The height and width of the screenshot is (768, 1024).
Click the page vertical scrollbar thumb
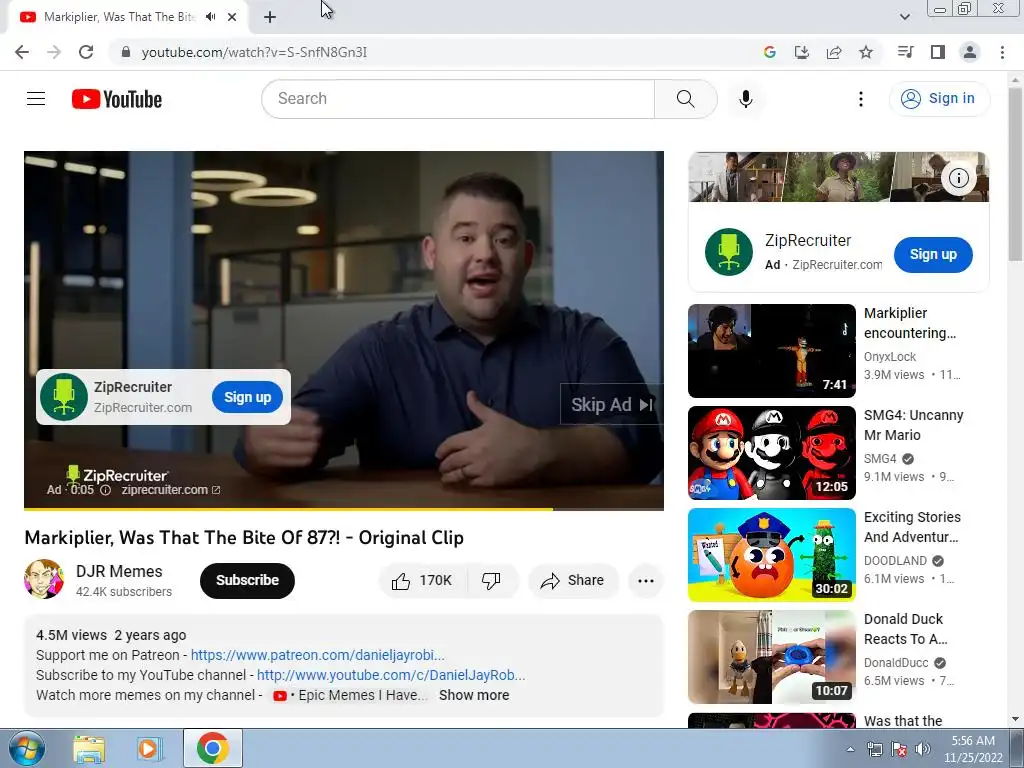point(1015,173)
